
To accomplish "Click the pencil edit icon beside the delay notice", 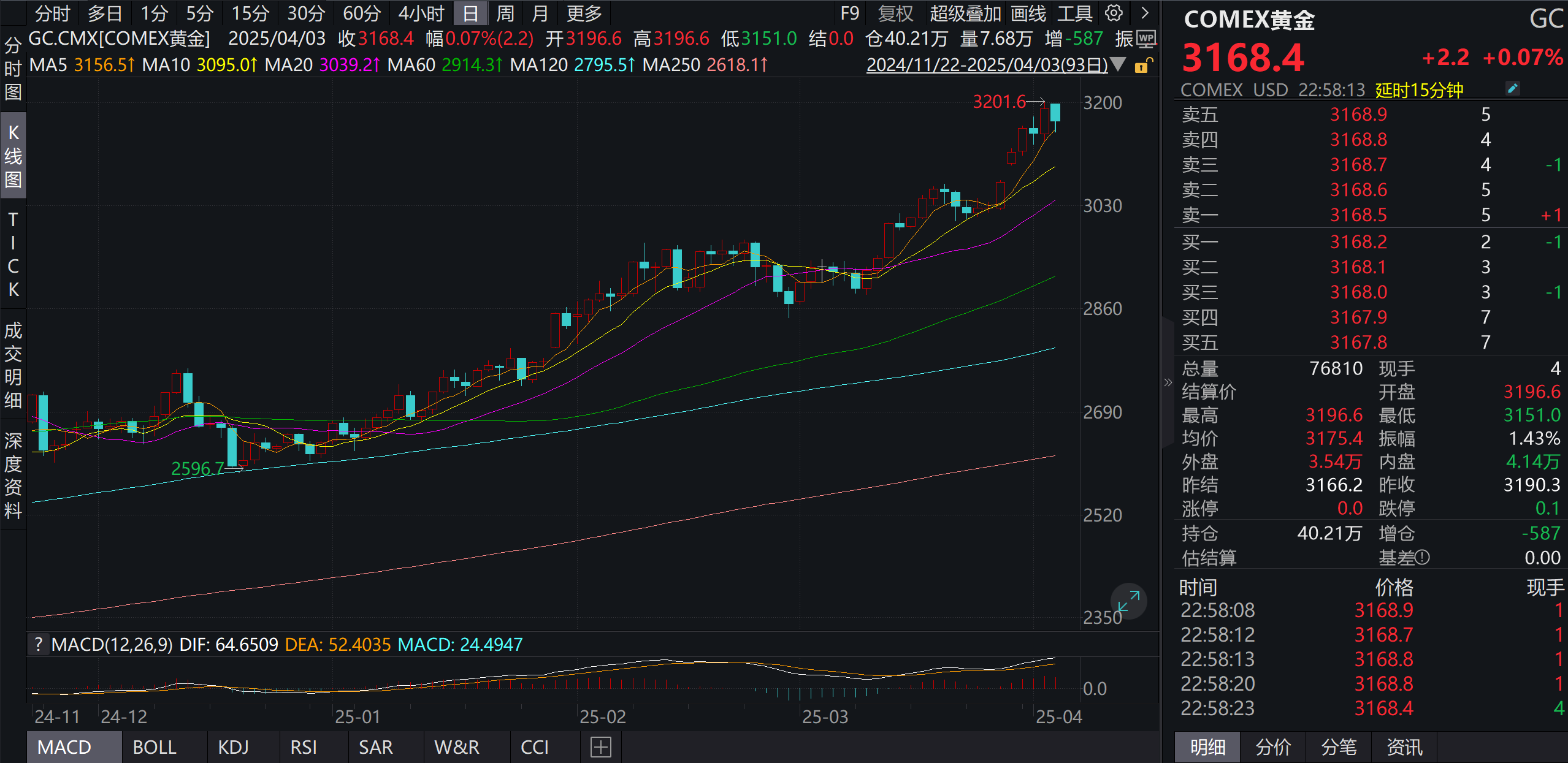I will tap(1512, 89).
